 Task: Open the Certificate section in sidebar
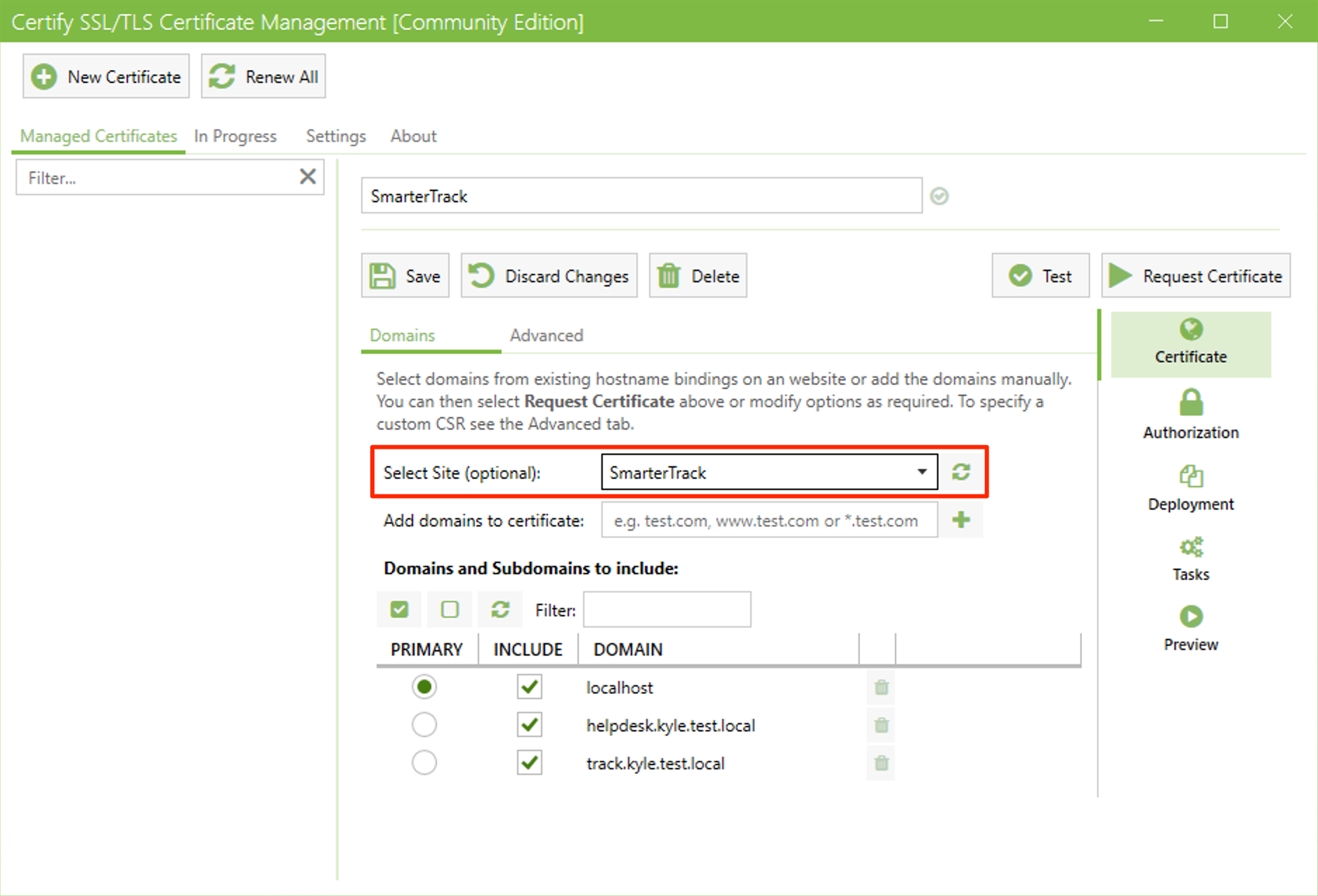pos(1191,344)
